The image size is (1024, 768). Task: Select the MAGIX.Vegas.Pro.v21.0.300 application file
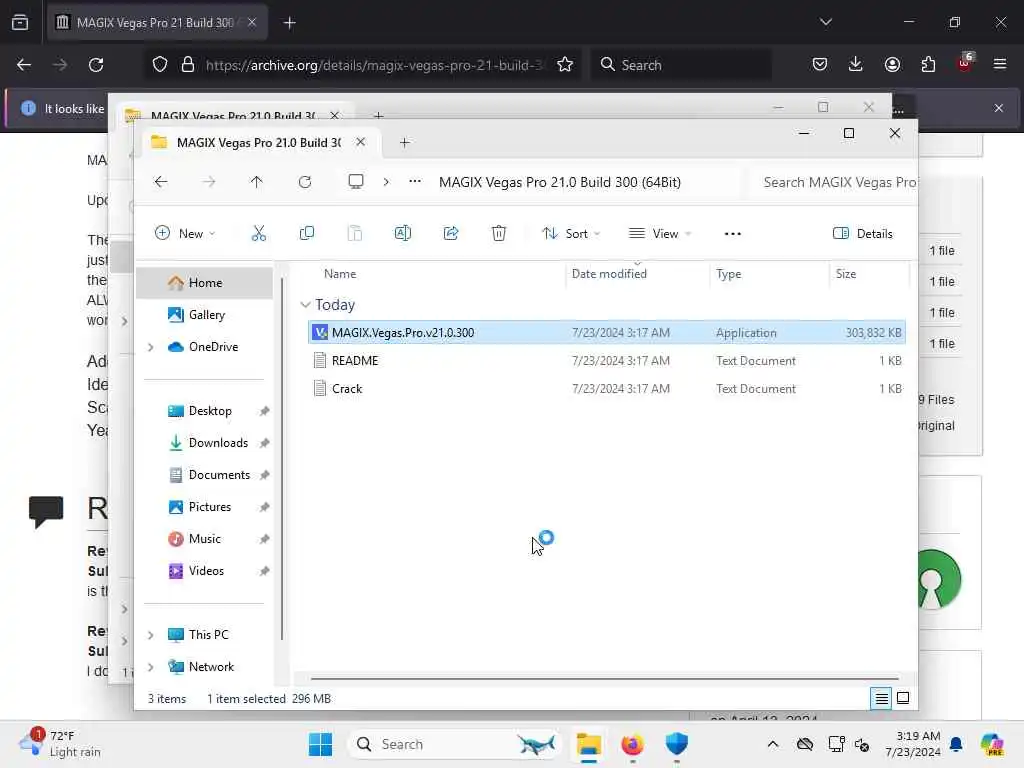[607, 332]
